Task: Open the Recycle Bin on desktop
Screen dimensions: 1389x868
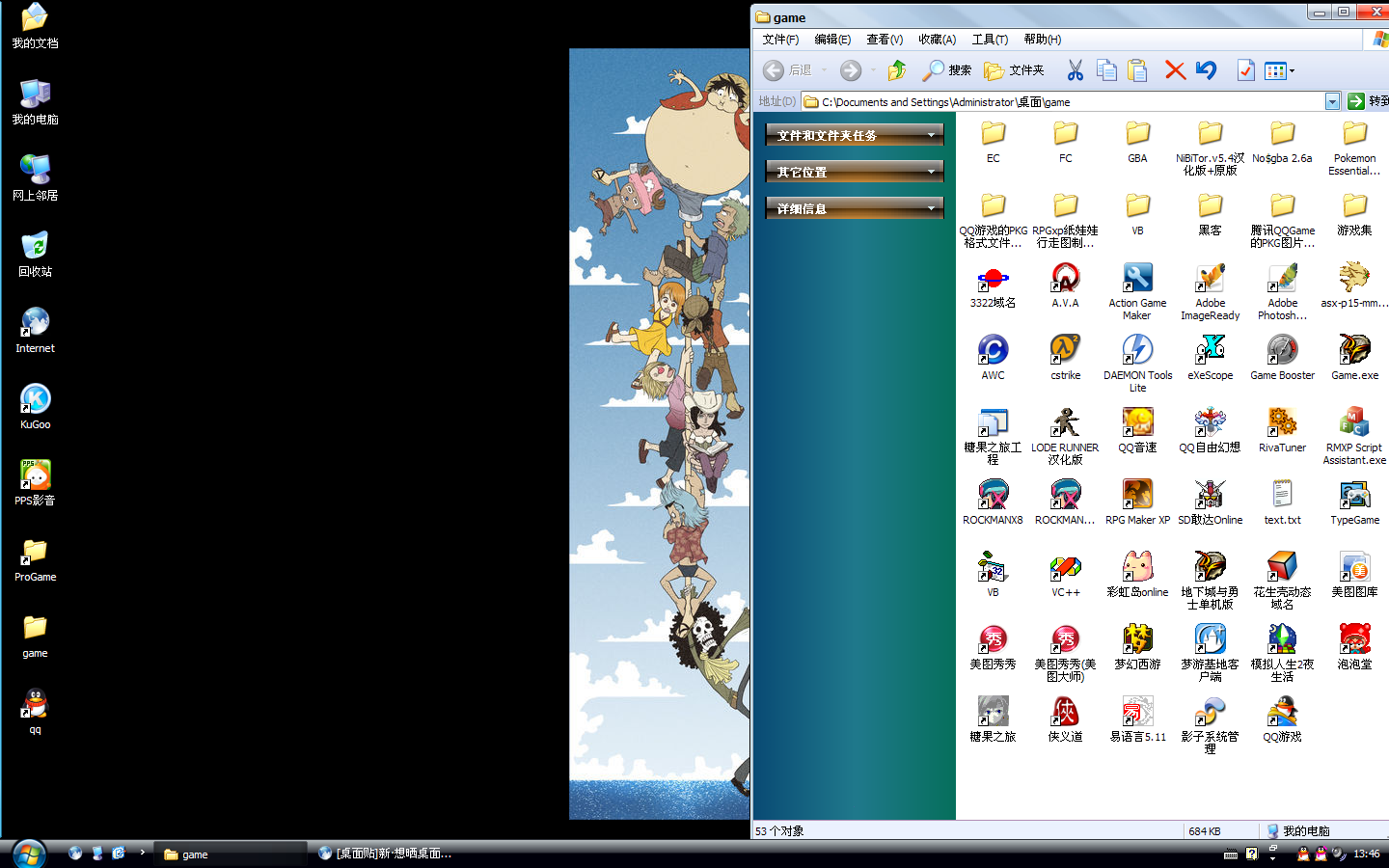Action: click(36, 254)
